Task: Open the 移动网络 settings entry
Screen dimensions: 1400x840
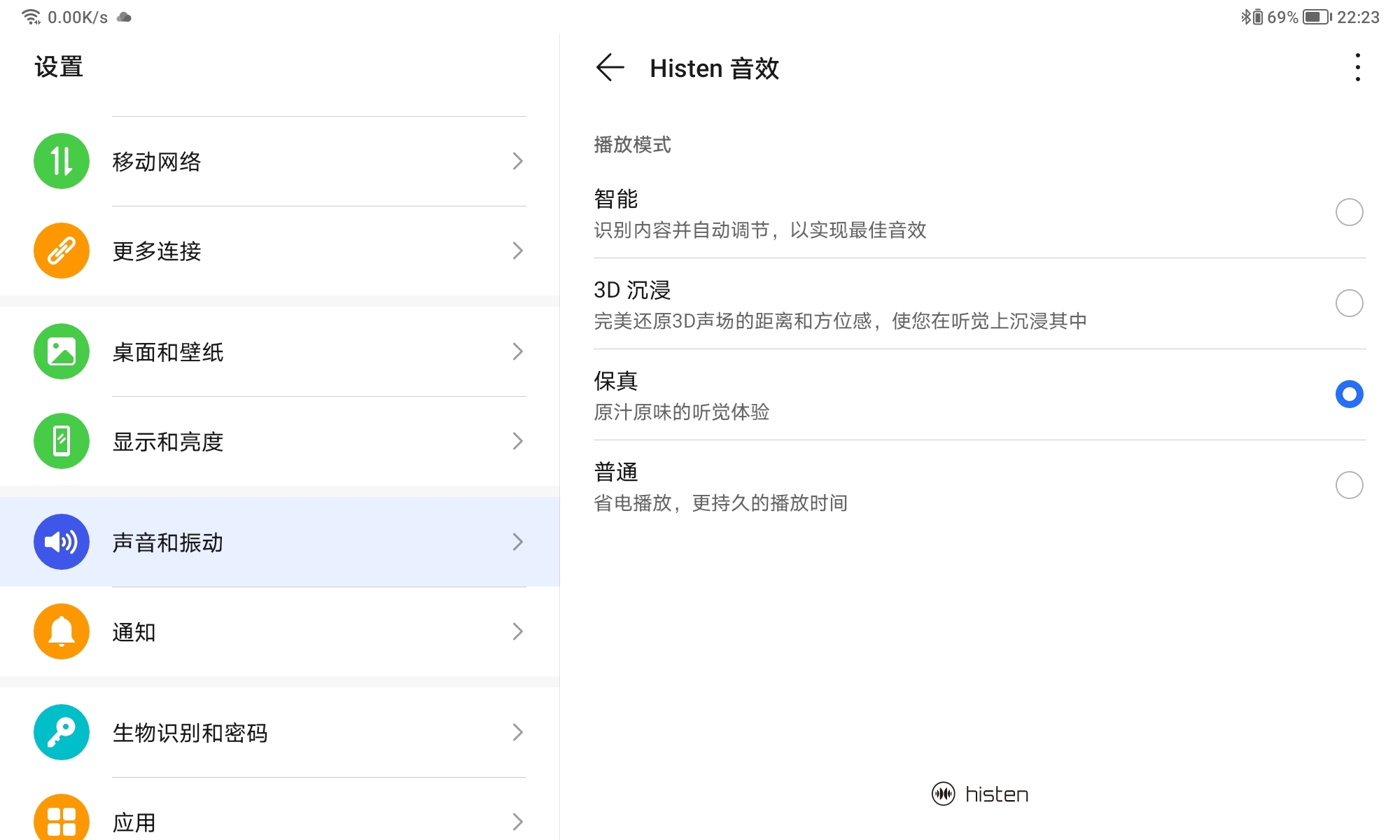Action: pos(280,161)
